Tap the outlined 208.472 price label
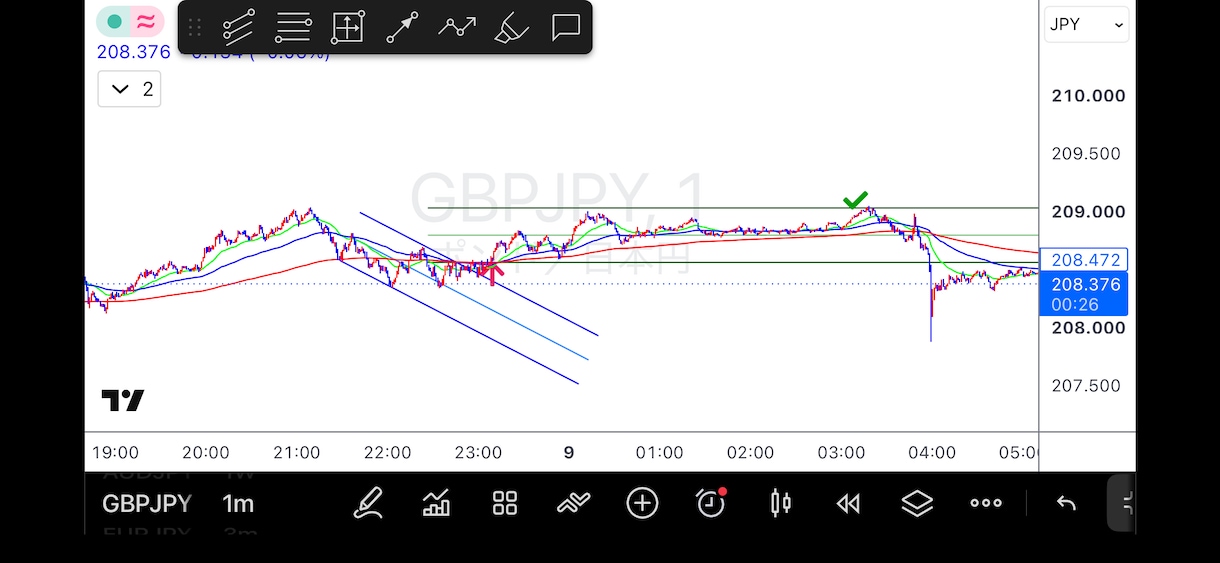Image resolution: width=1220 pixels, height=563 pixels. (1084, 259)
